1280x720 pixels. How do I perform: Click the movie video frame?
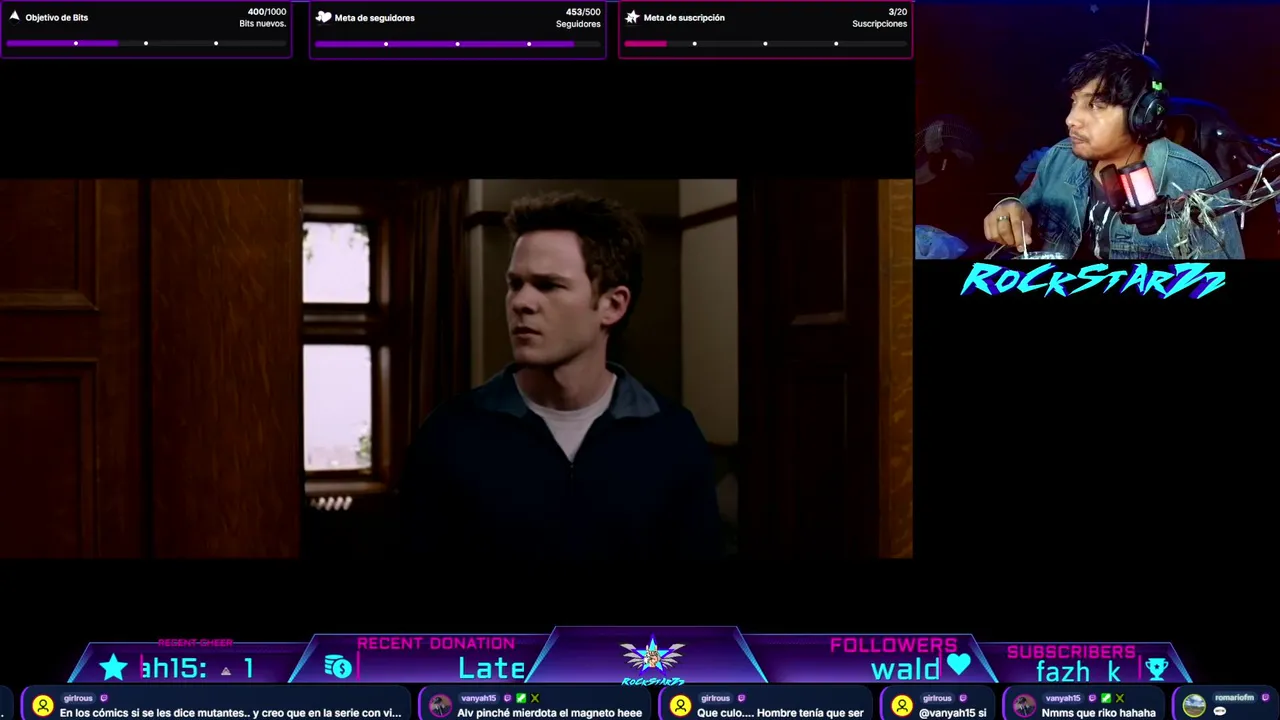click(x=456, y=369)
